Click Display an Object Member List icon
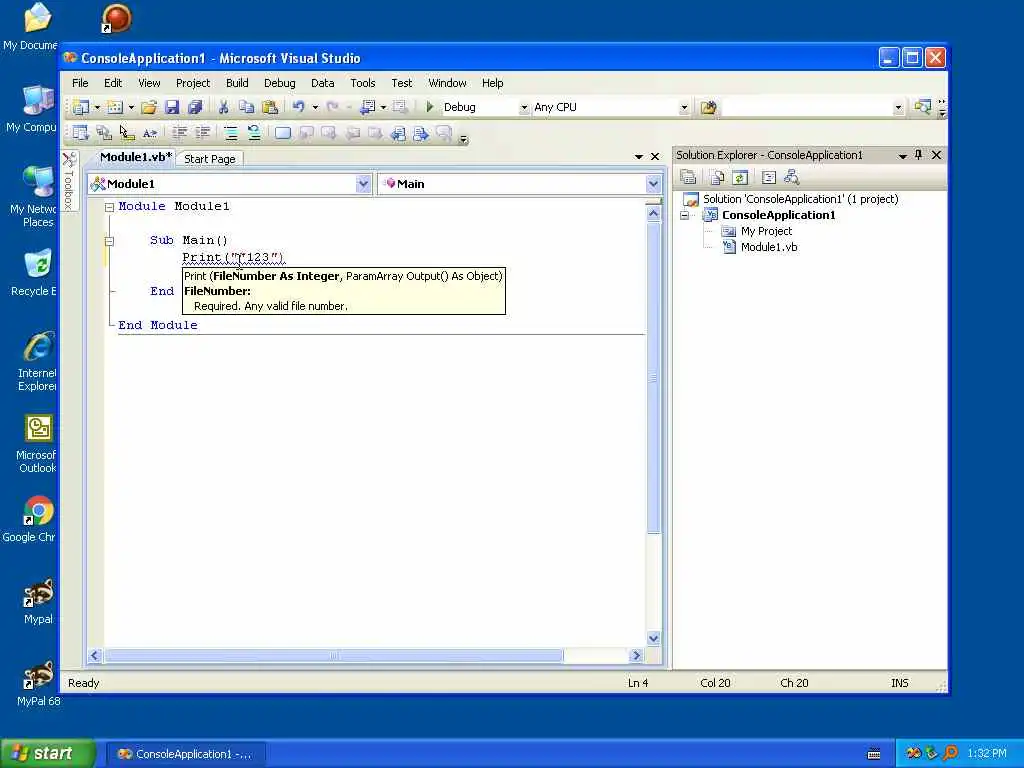Screen dimensions: 1024x768 (81, 133)
